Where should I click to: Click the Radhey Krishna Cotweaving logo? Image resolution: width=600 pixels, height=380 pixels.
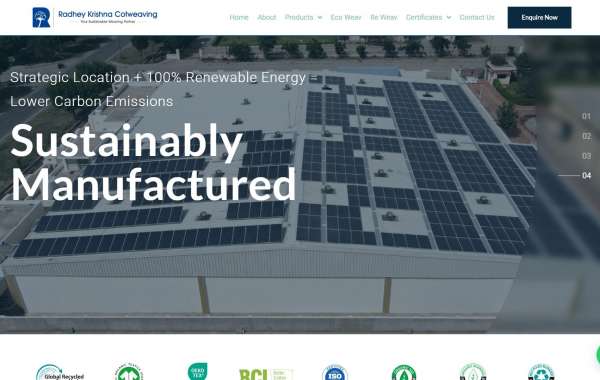95,18
